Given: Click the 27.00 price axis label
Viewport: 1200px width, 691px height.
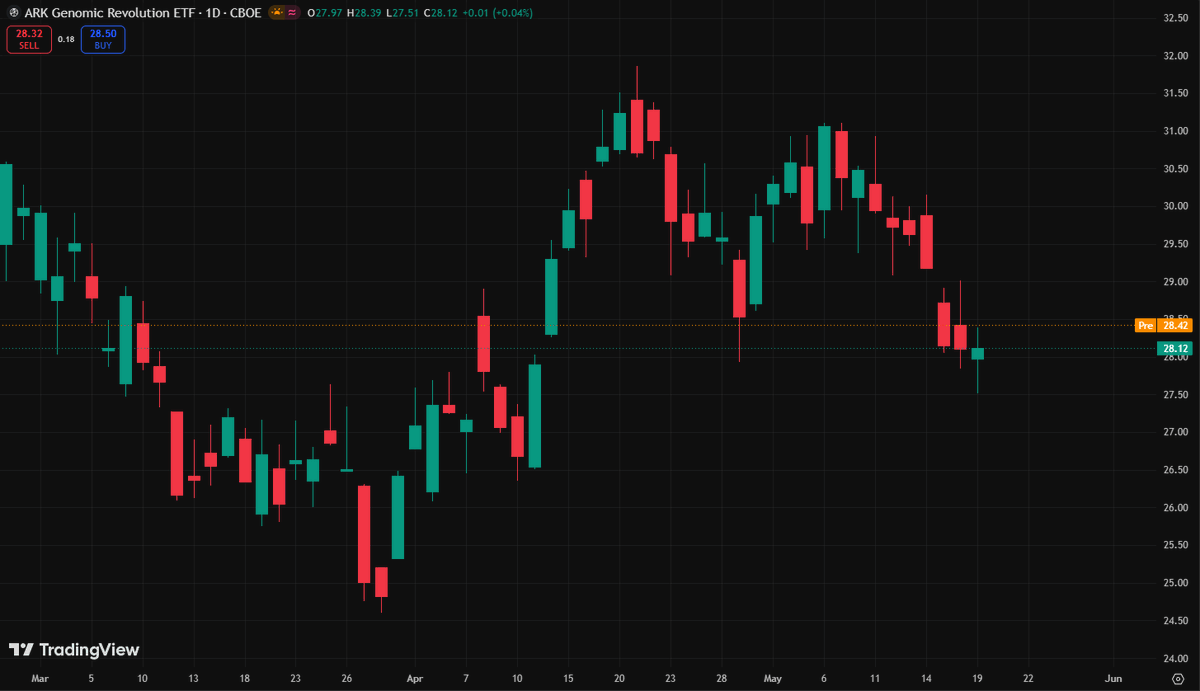Looking at the screenshot, I should (1175, 432).
